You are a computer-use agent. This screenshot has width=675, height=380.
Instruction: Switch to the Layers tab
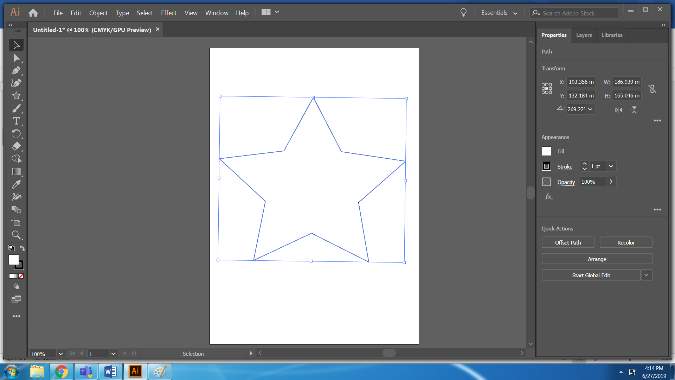tap(584, 35)
